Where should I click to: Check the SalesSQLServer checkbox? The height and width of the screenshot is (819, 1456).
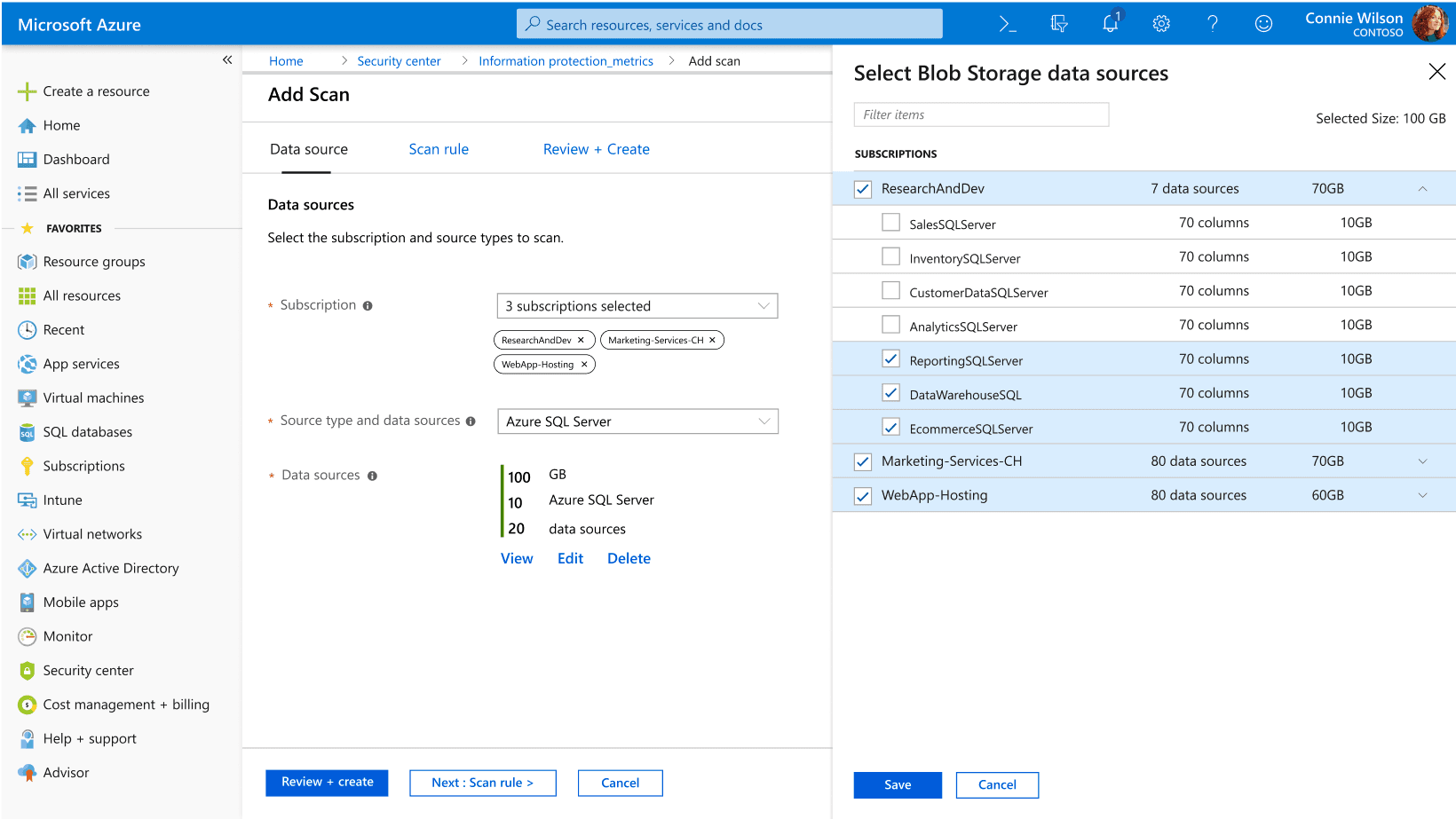pos(890,222)
